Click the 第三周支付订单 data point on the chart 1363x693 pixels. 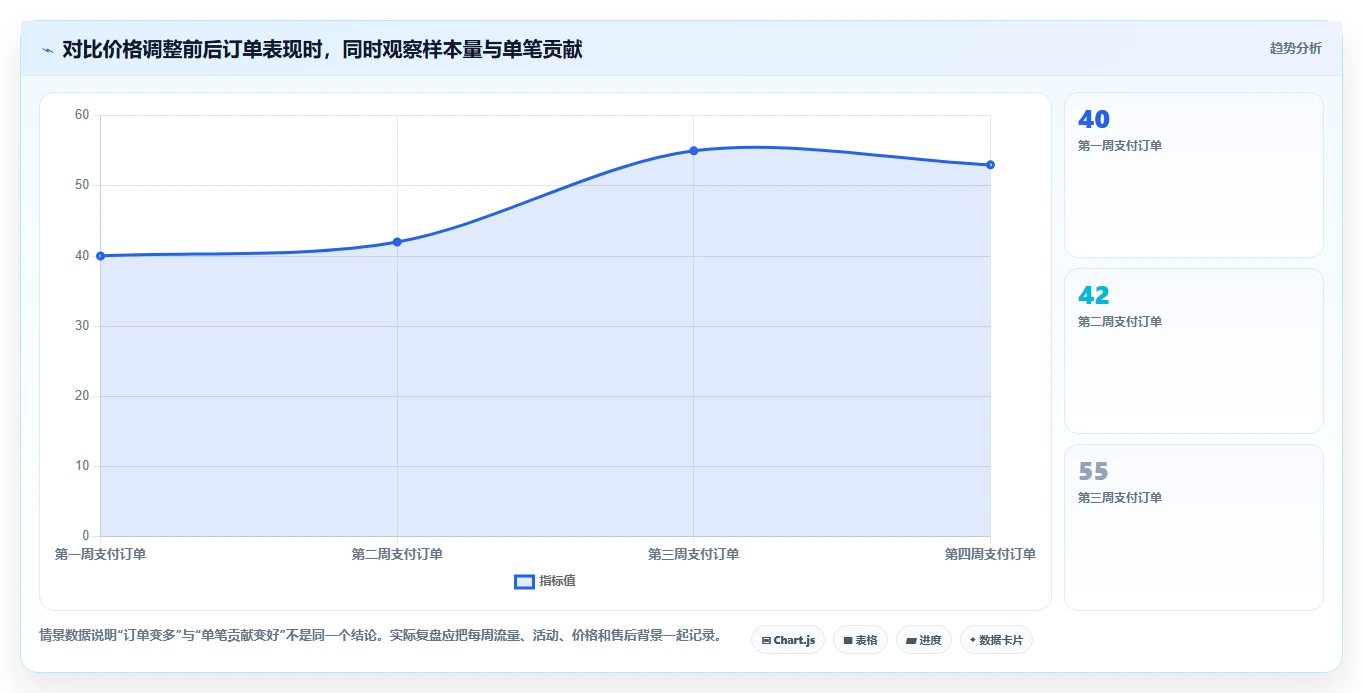693,151
